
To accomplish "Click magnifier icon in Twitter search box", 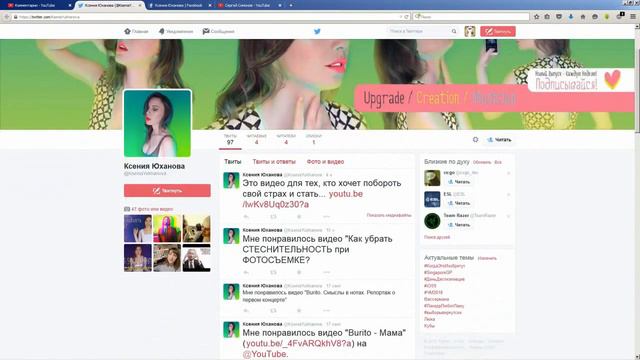I will click(454, 31).
